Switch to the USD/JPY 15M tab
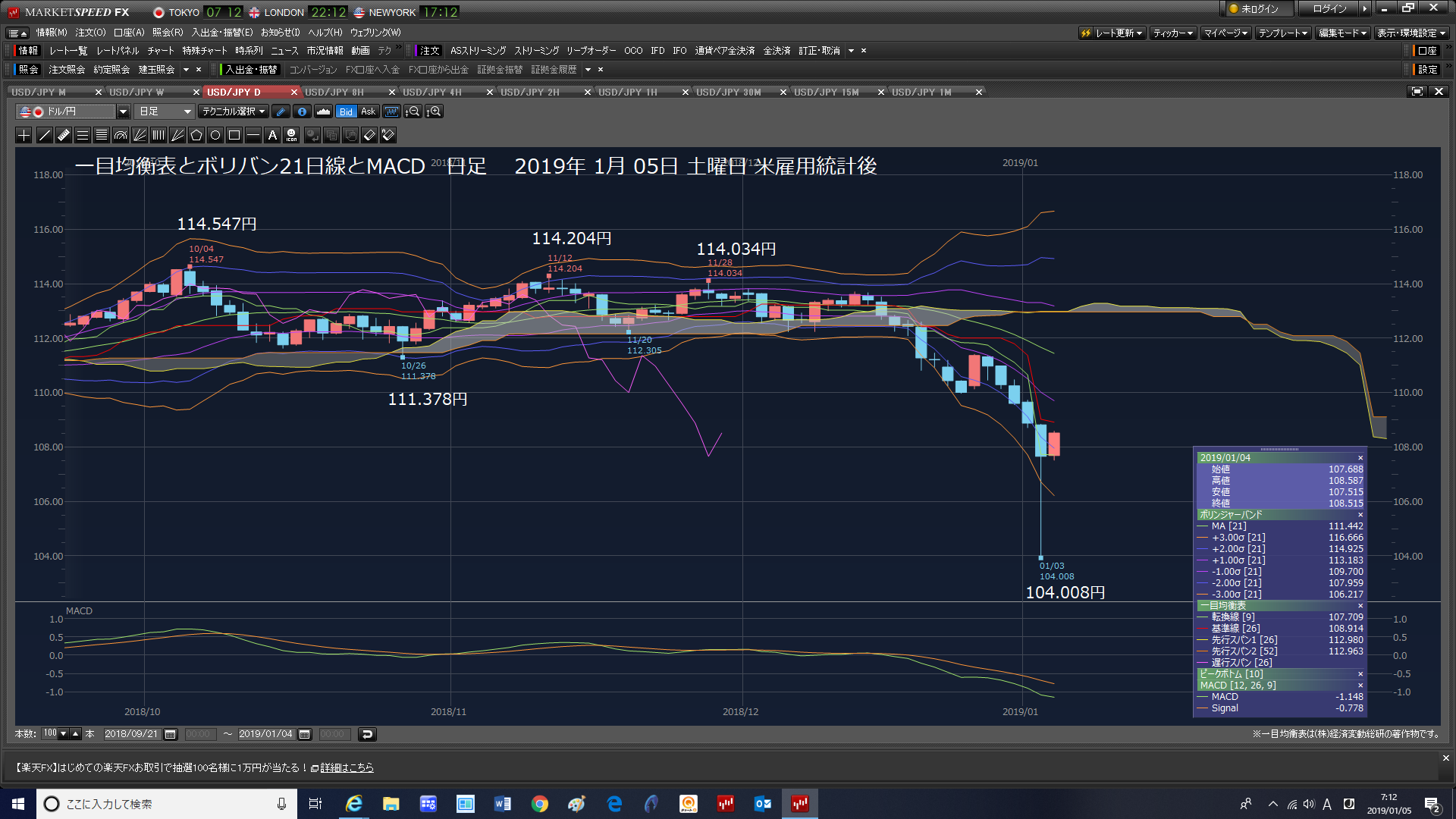Image resolution: width=1456 pixels, height=819 pixels. coord(826,92)
